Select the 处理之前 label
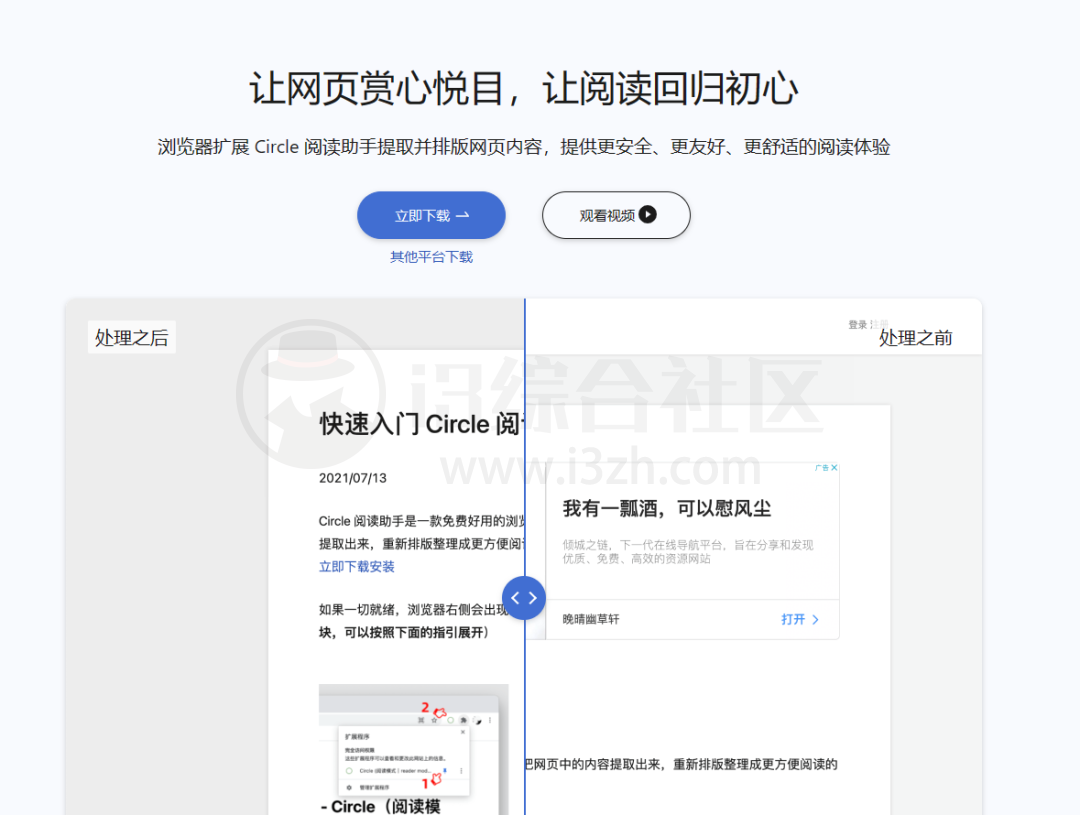The height and width of the screenshot is (815, 1080). (x=915, y=338)
